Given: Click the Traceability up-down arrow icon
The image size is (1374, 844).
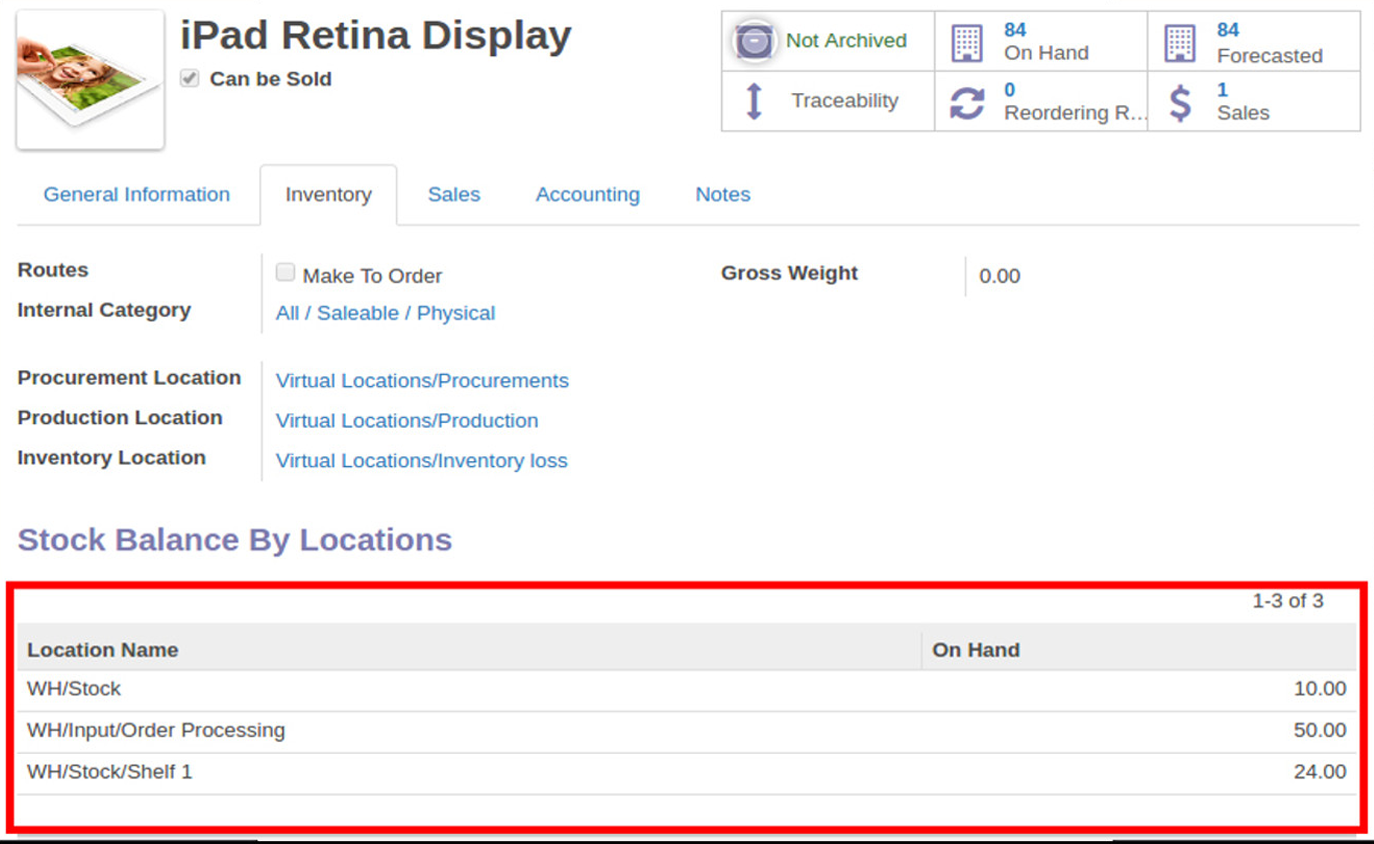Looking at the screenshot, I should pyautogui.click(x=755, y=101).
